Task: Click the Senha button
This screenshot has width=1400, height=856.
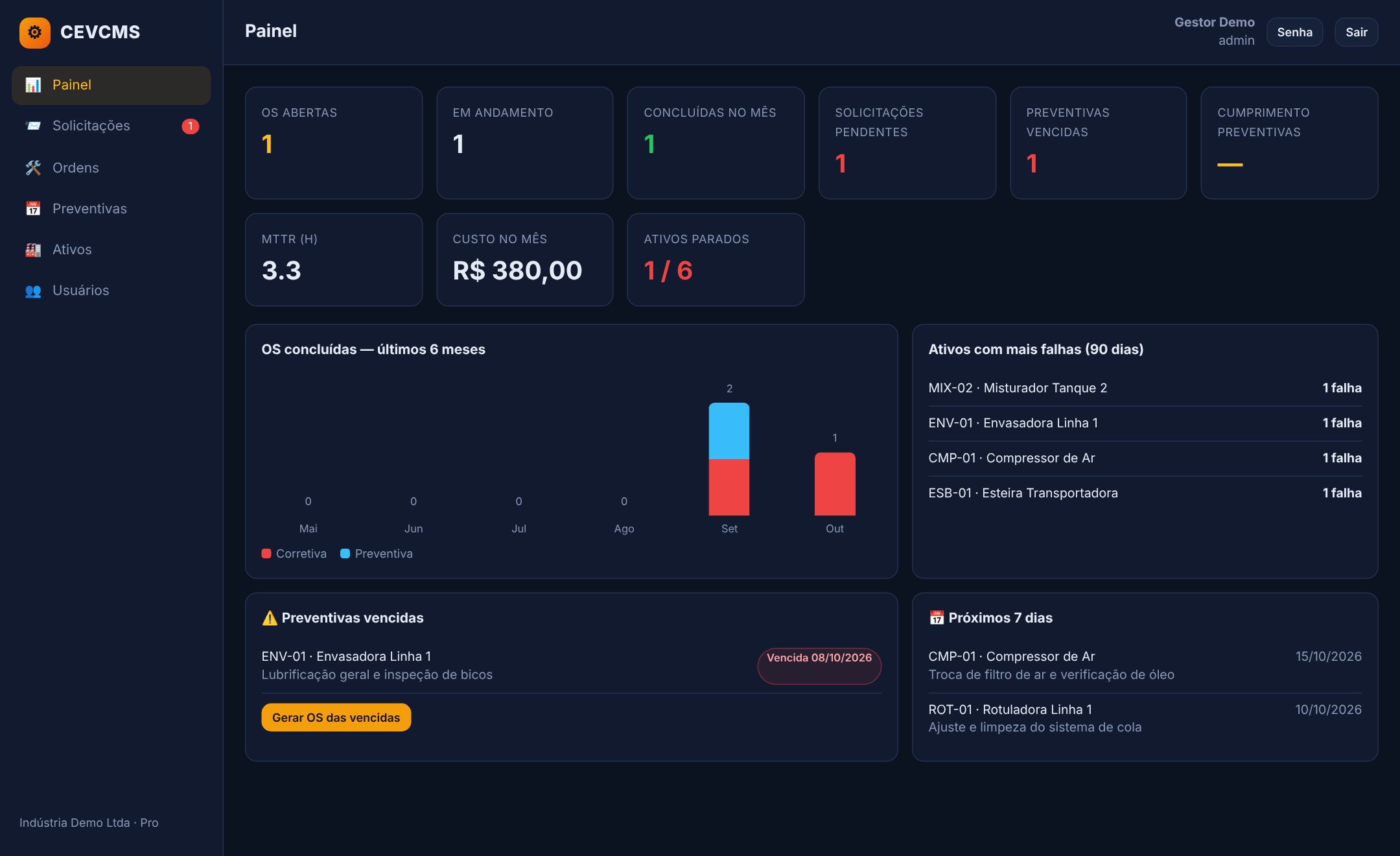Action: click(x=1294, y=32)
